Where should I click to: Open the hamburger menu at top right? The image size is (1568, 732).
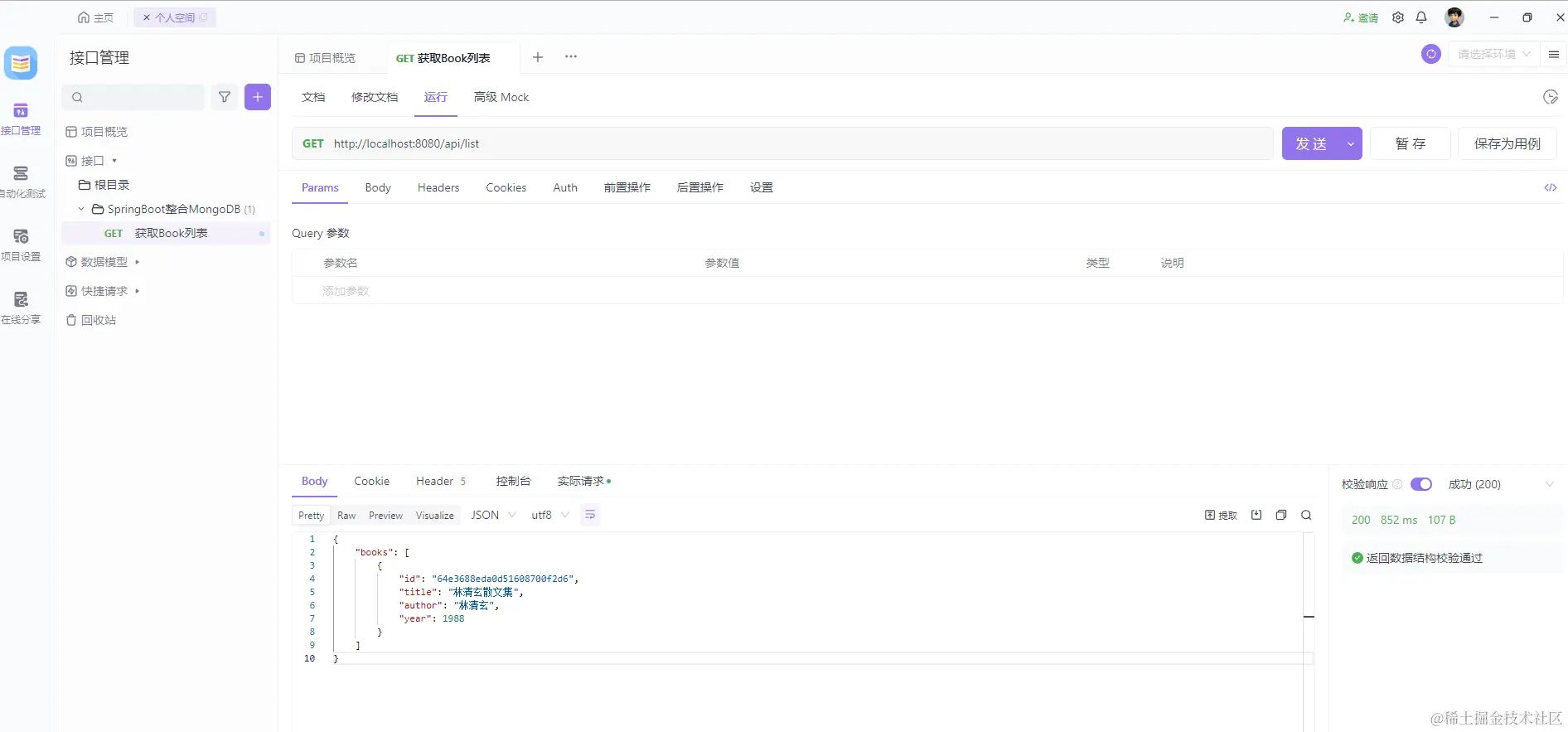coord(1554,54)
